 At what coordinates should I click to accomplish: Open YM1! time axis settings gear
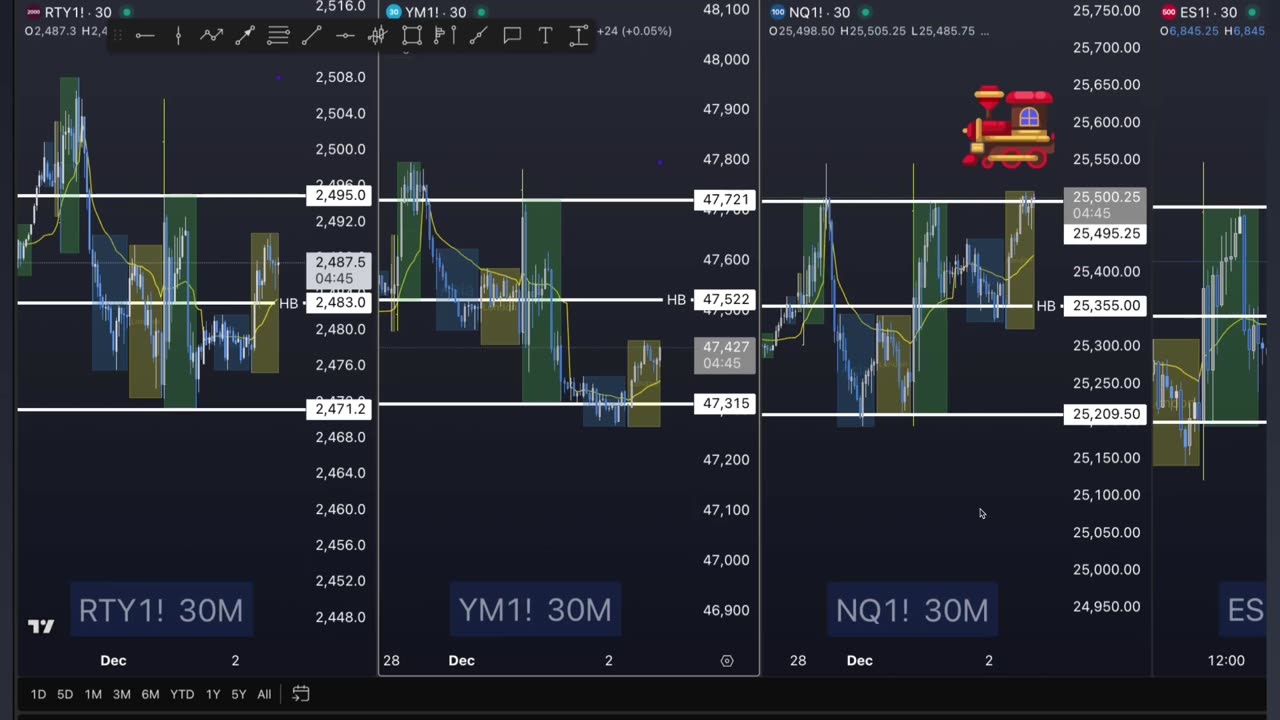[x=727, y=661]
